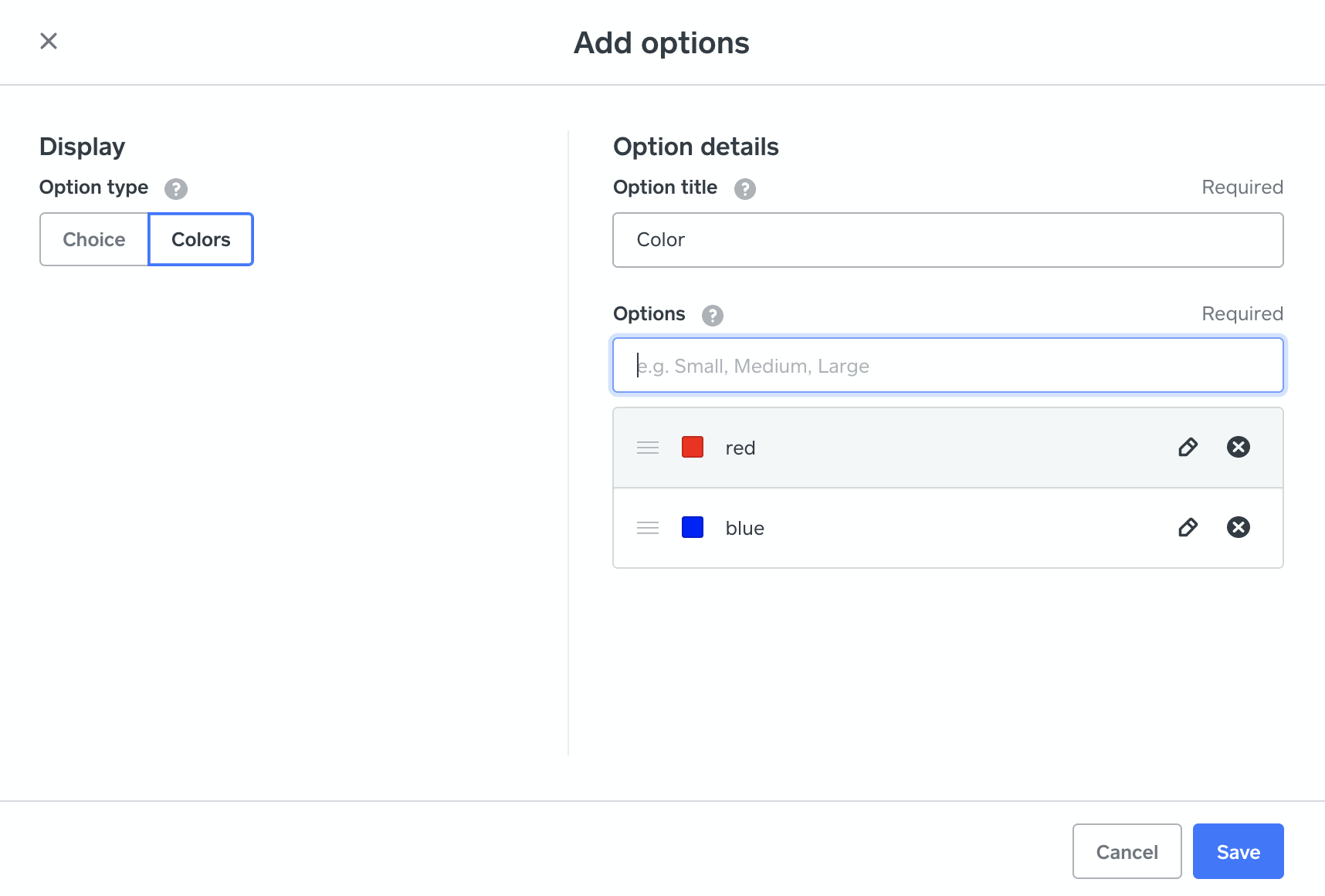Cancel adding options
Image resolution: width=1325 pixels, height=896 pixels.
tap(1127, 851)
